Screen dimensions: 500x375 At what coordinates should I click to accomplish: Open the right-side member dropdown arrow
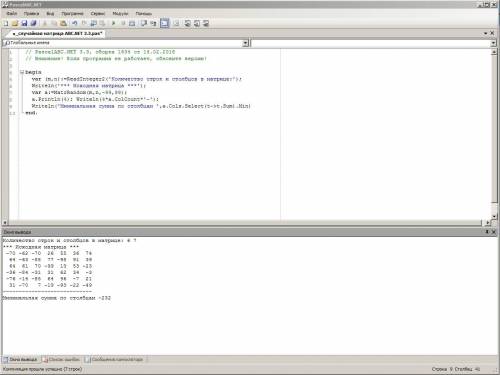click(x=494, y=43)
